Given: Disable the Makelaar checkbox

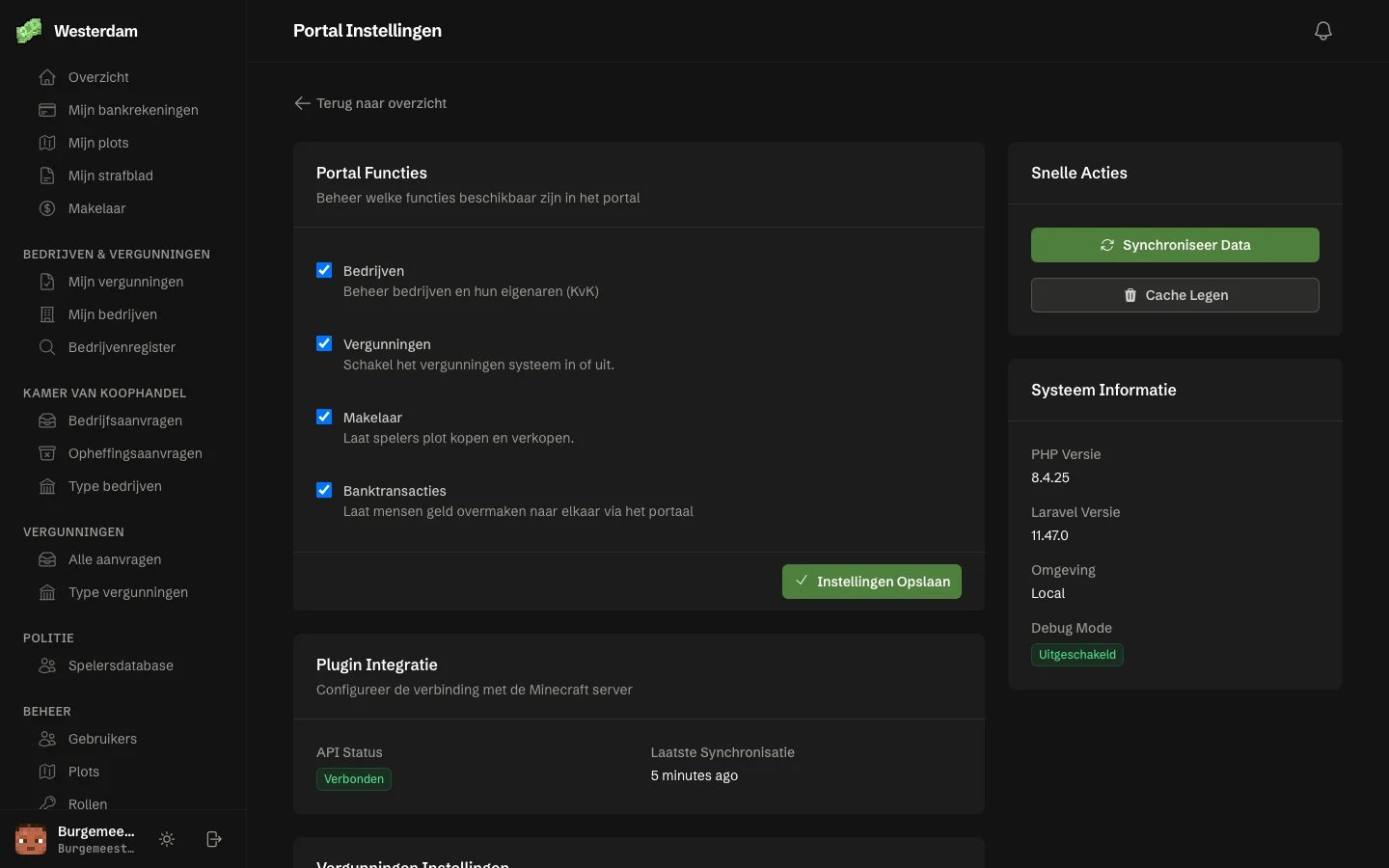Looking at the screenshot, I should tap(324, 417).
